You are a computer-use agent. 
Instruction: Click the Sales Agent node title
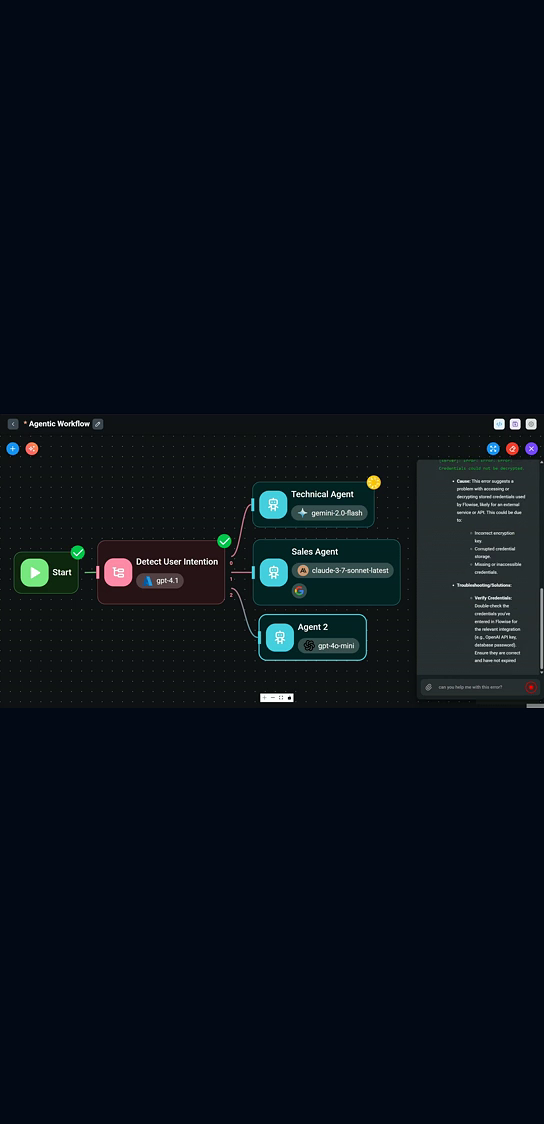(x=315, y=551)
